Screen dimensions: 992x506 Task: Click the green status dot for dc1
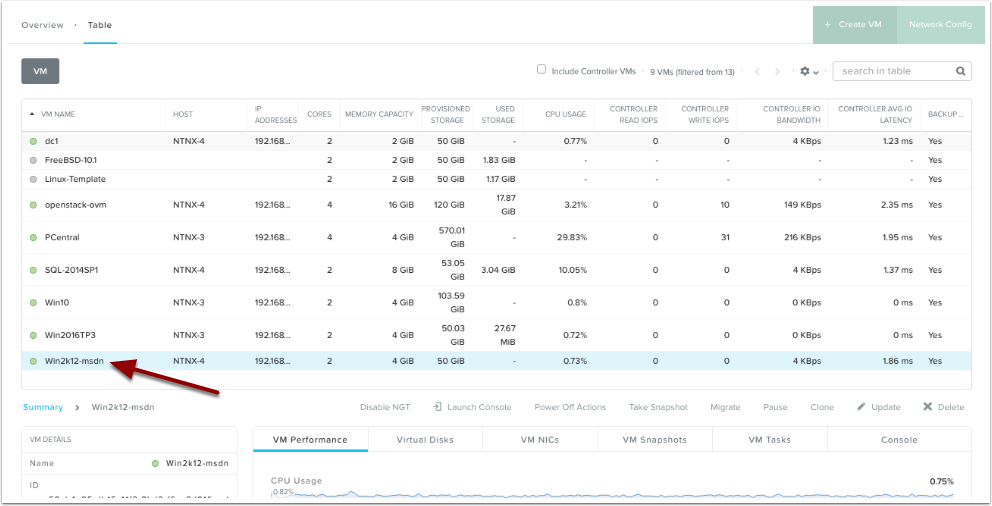(x=33, y=141)
